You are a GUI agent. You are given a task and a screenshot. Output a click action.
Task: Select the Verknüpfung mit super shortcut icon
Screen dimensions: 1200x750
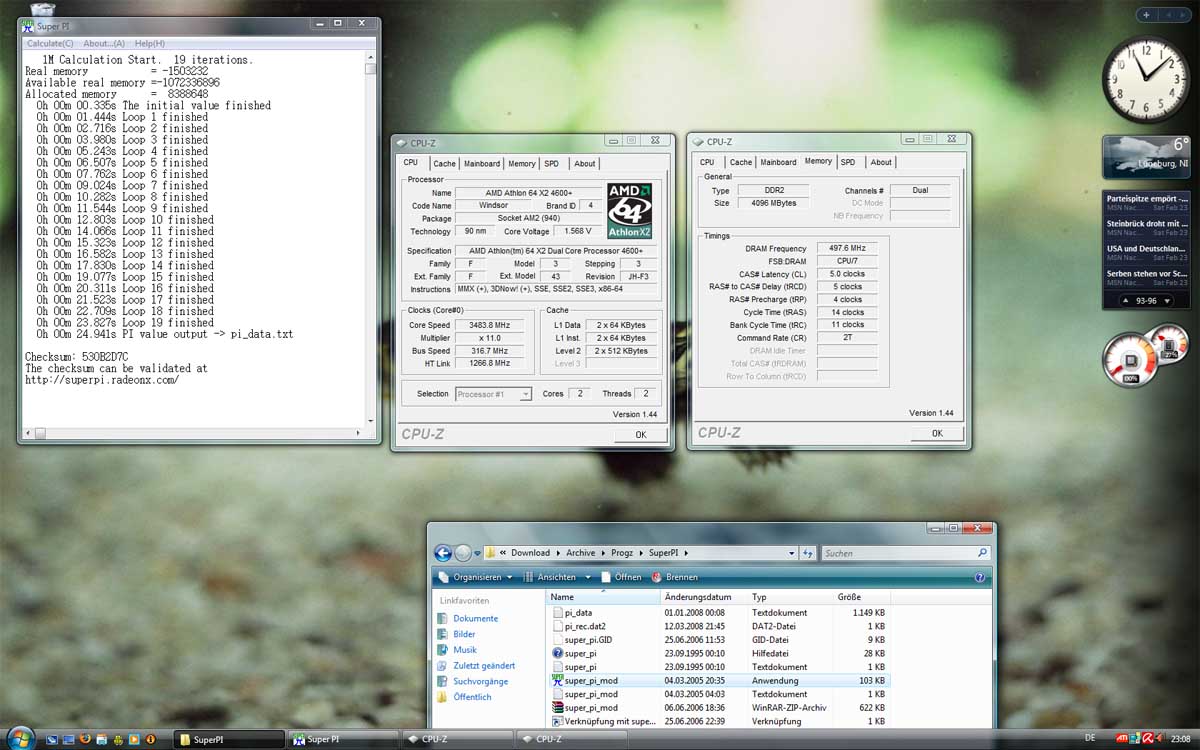point(557,721)
